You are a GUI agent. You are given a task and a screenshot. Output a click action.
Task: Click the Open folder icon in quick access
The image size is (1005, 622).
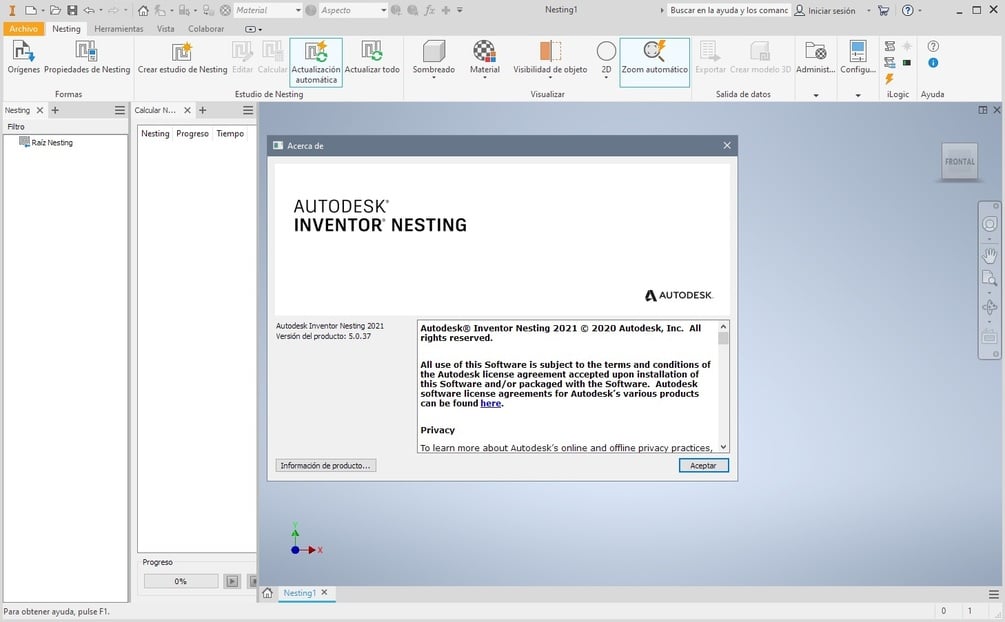55,10
